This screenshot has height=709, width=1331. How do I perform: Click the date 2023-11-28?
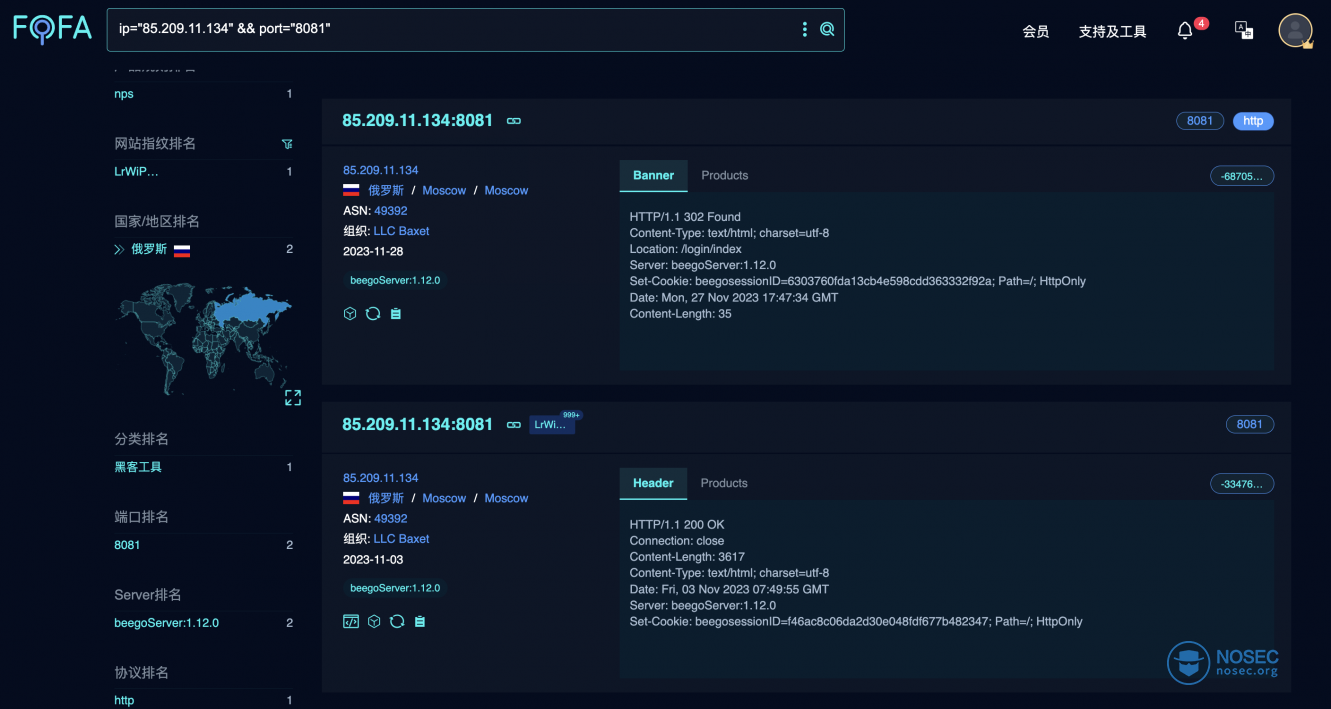[x=373, y=251]
